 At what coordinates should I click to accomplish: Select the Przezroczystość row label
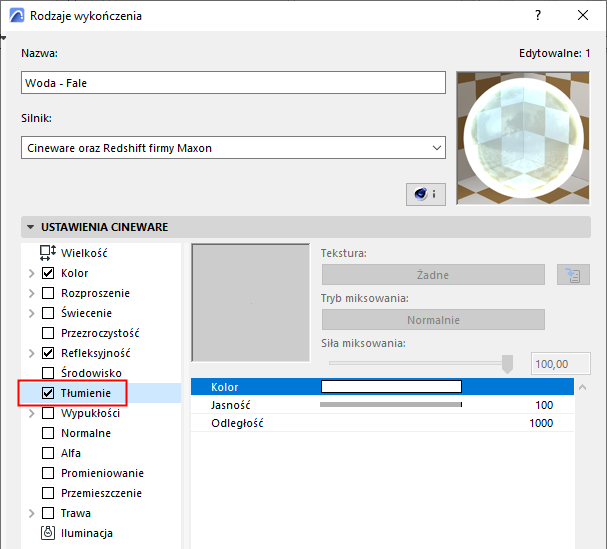point(100,333)
